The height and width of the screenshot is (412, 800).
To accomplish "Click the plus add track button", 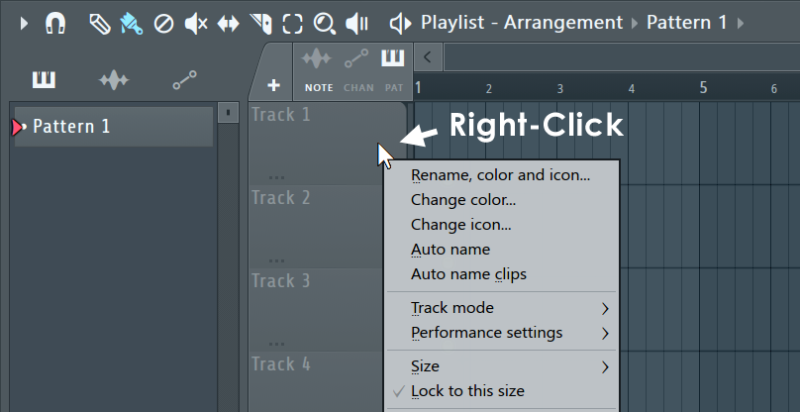I will pos(273,86).
